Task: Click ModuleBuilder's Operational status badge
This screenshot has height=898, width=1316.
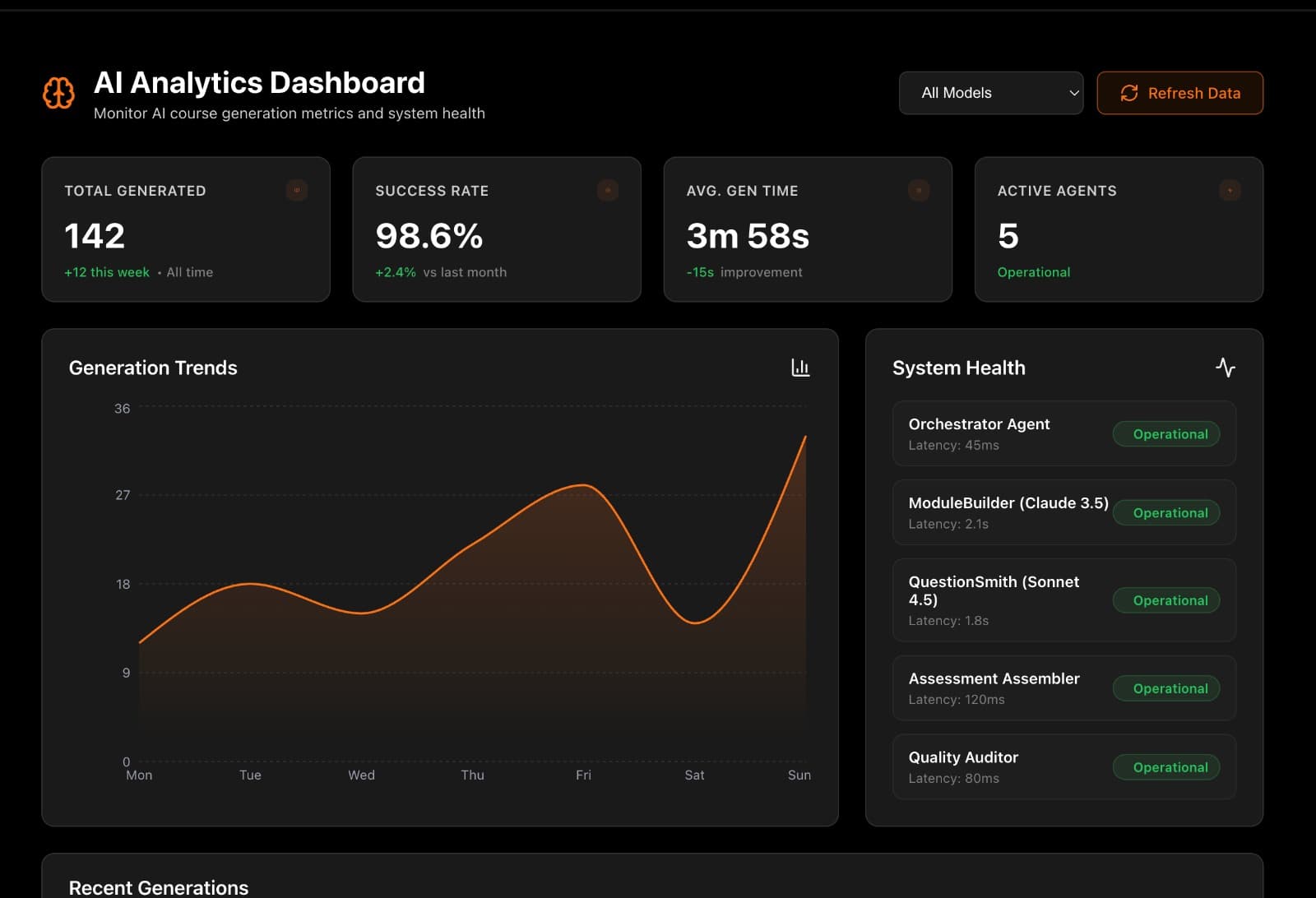Action: click(1165, 513)
